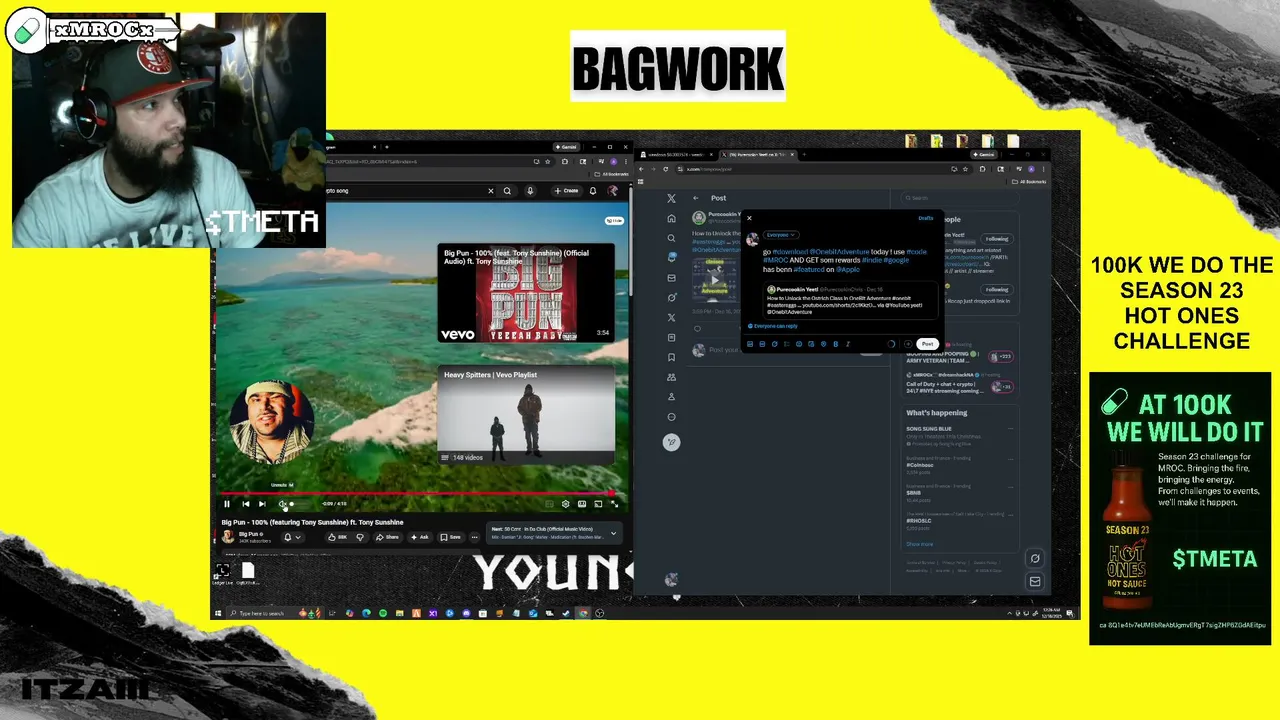Open Communities icon in X sidebar
Image resolution: width=1280 pixels, height=720 pixels.
coord(671,377)
